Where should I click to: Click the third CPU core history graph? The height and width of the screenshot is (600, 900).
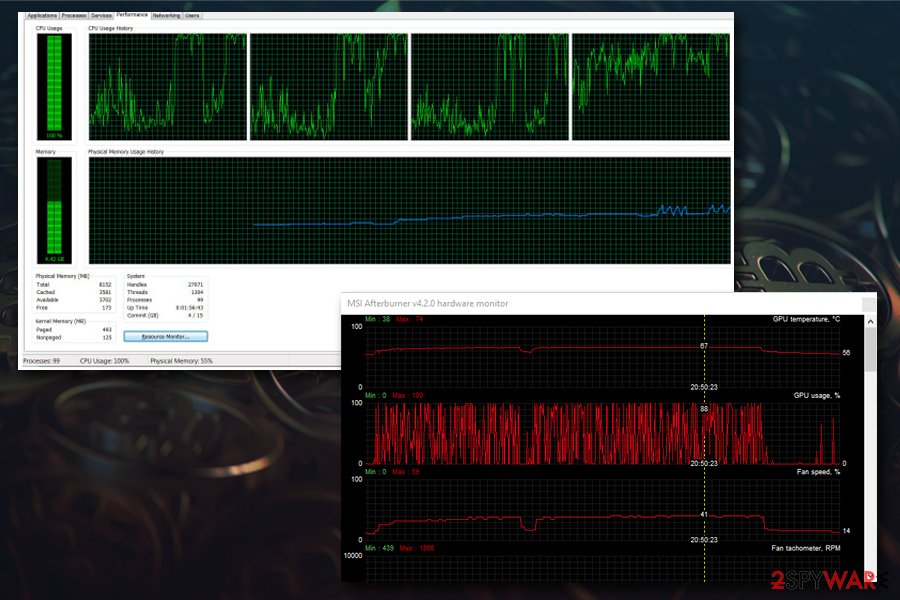[x=490, y=87]
